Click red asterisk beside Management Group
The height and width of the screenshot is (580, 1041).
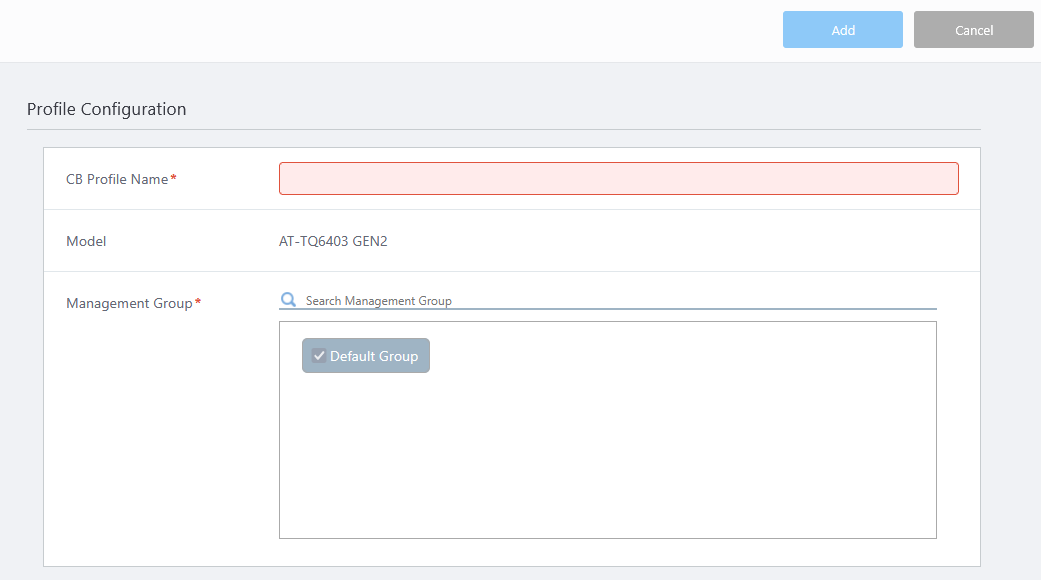[x=198, y=302]
